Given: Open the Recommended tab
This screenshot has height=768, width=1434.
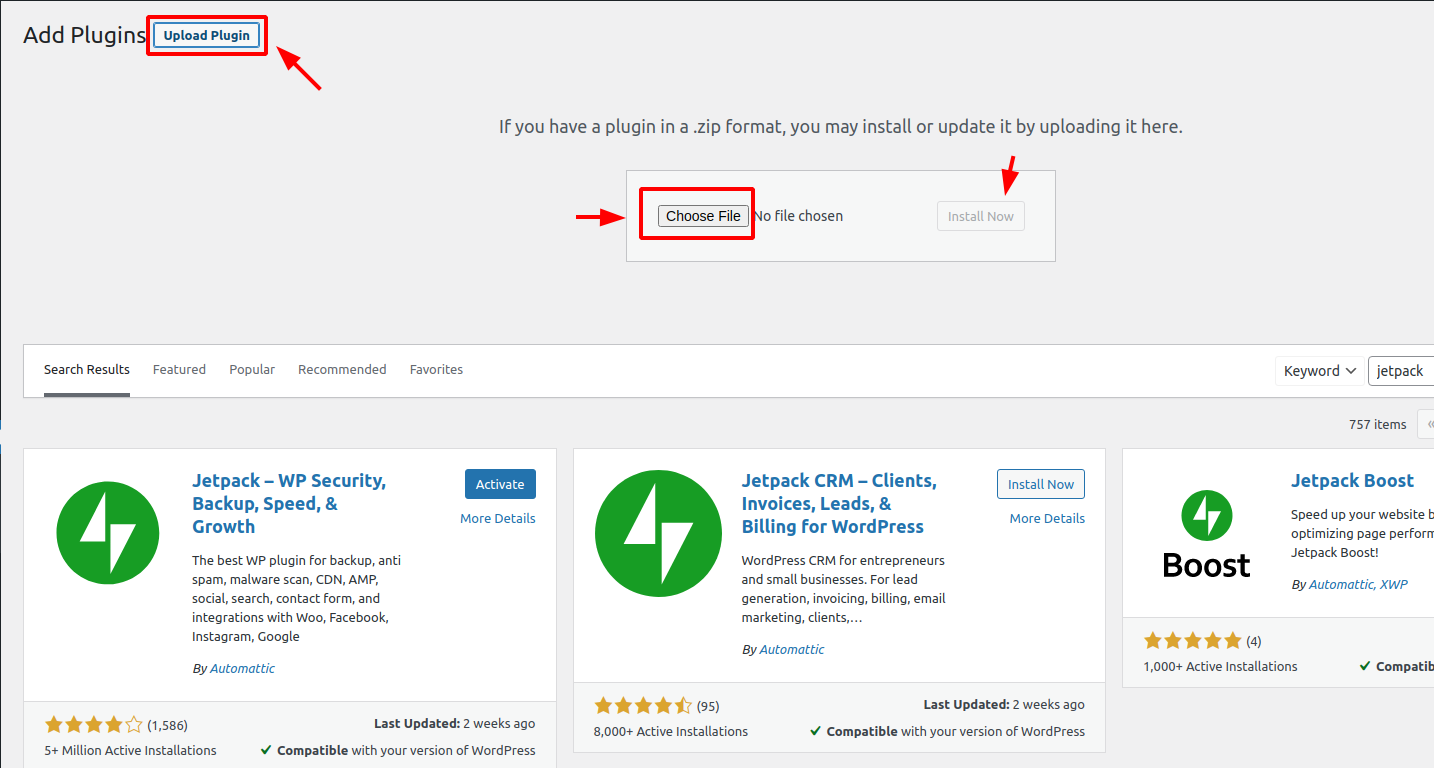Looking at the screenshot, I should point(342,369).
